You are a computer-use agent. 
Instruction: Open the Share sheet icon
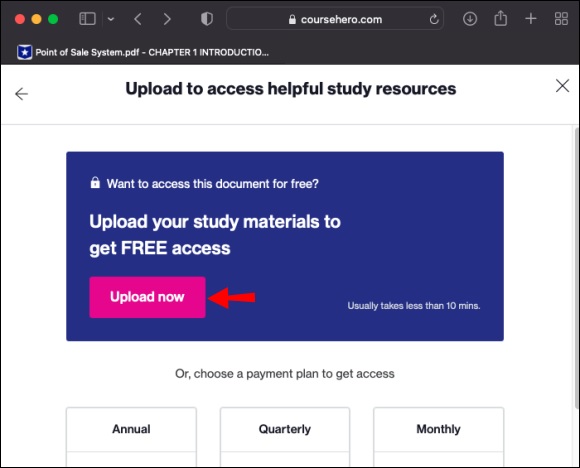500,18
